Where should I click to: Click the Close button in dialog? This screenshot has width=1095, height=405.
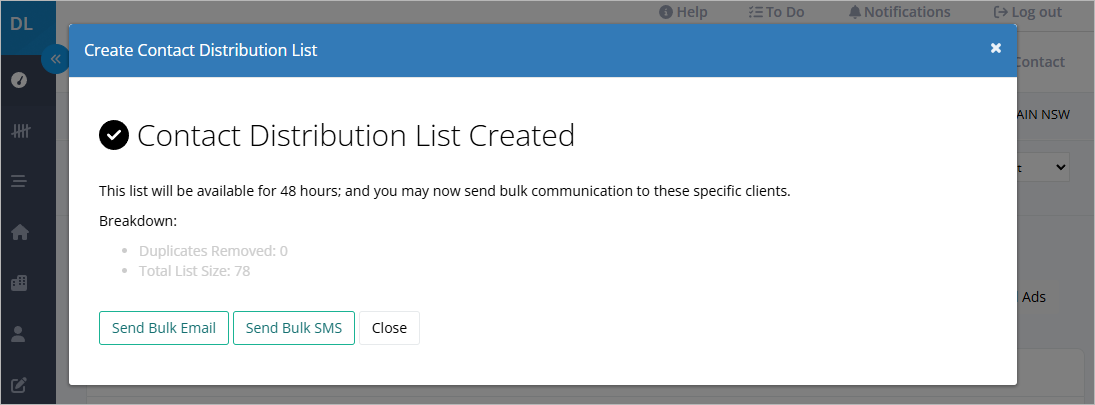tap(390, 328)
